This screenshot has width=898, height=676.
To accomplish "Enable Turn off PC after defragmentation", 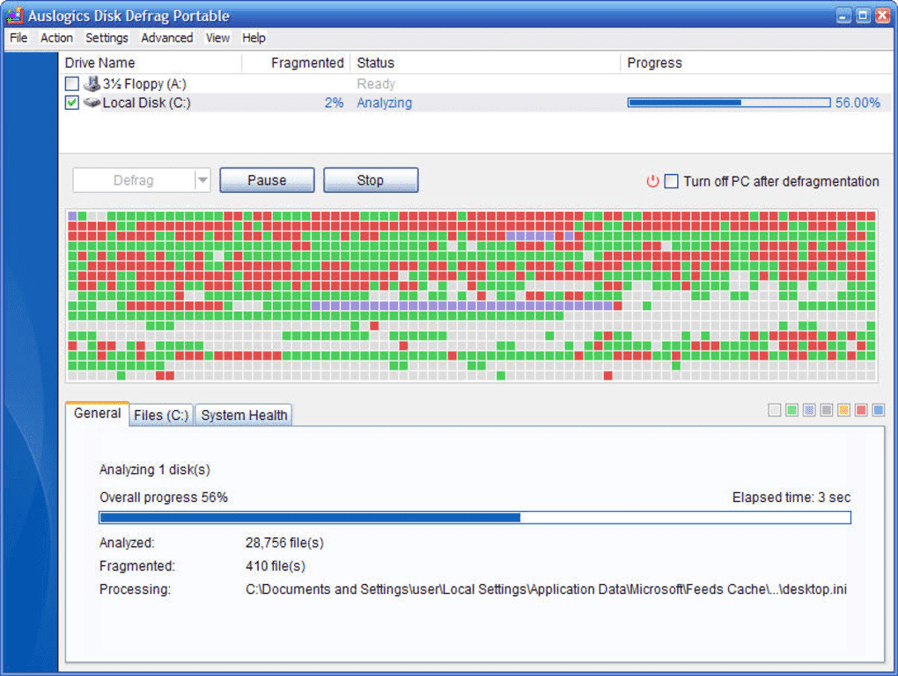I will click(671, 181).
